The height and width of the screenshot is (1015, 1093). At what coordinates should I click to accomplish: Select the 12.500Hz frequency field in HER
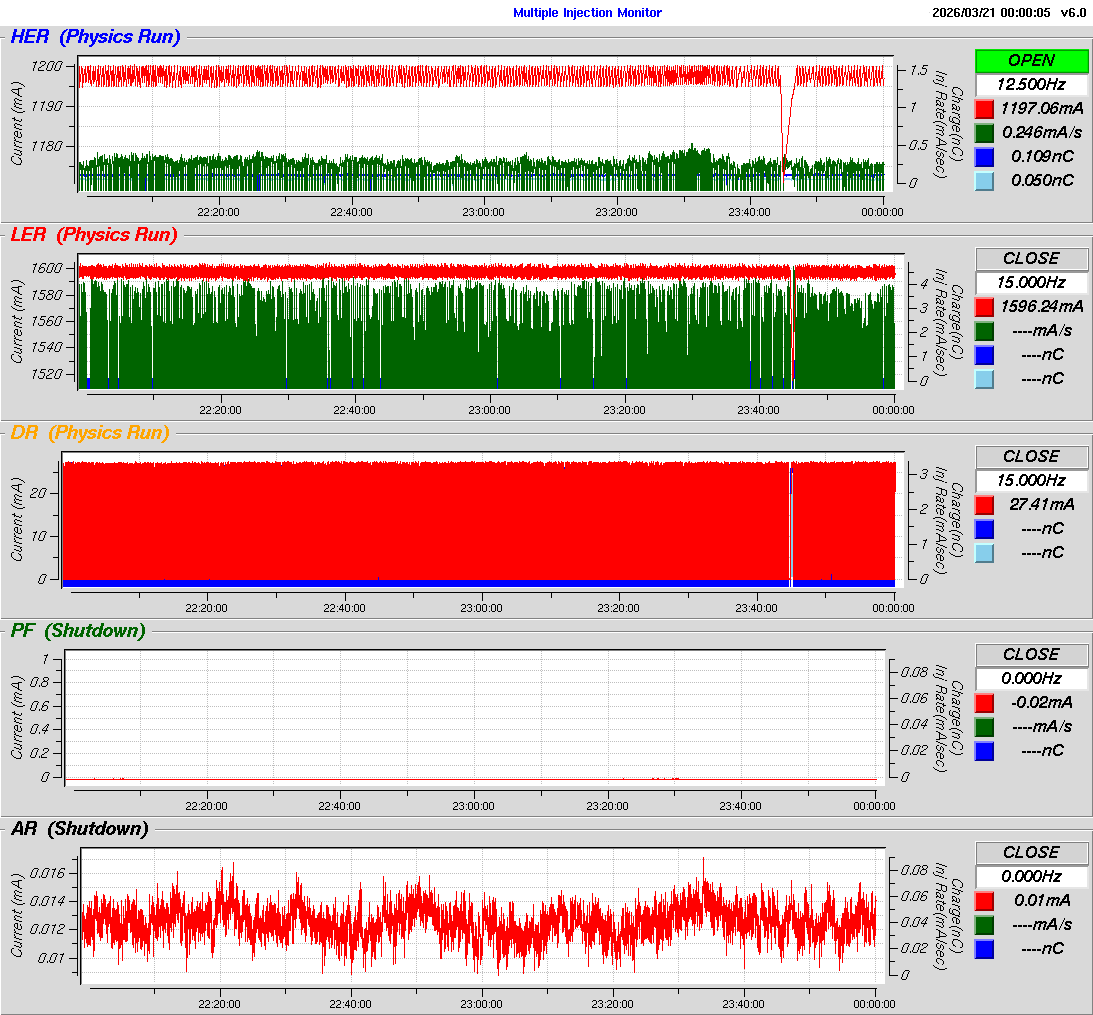[x=1031, y=84]
